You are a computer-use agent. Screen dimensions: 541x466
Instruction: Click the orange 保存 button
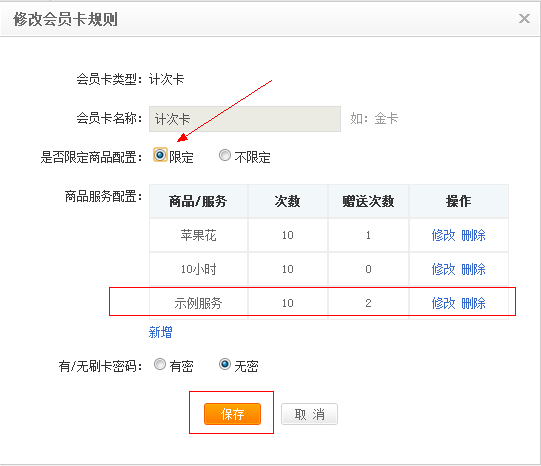pos(232,414)
